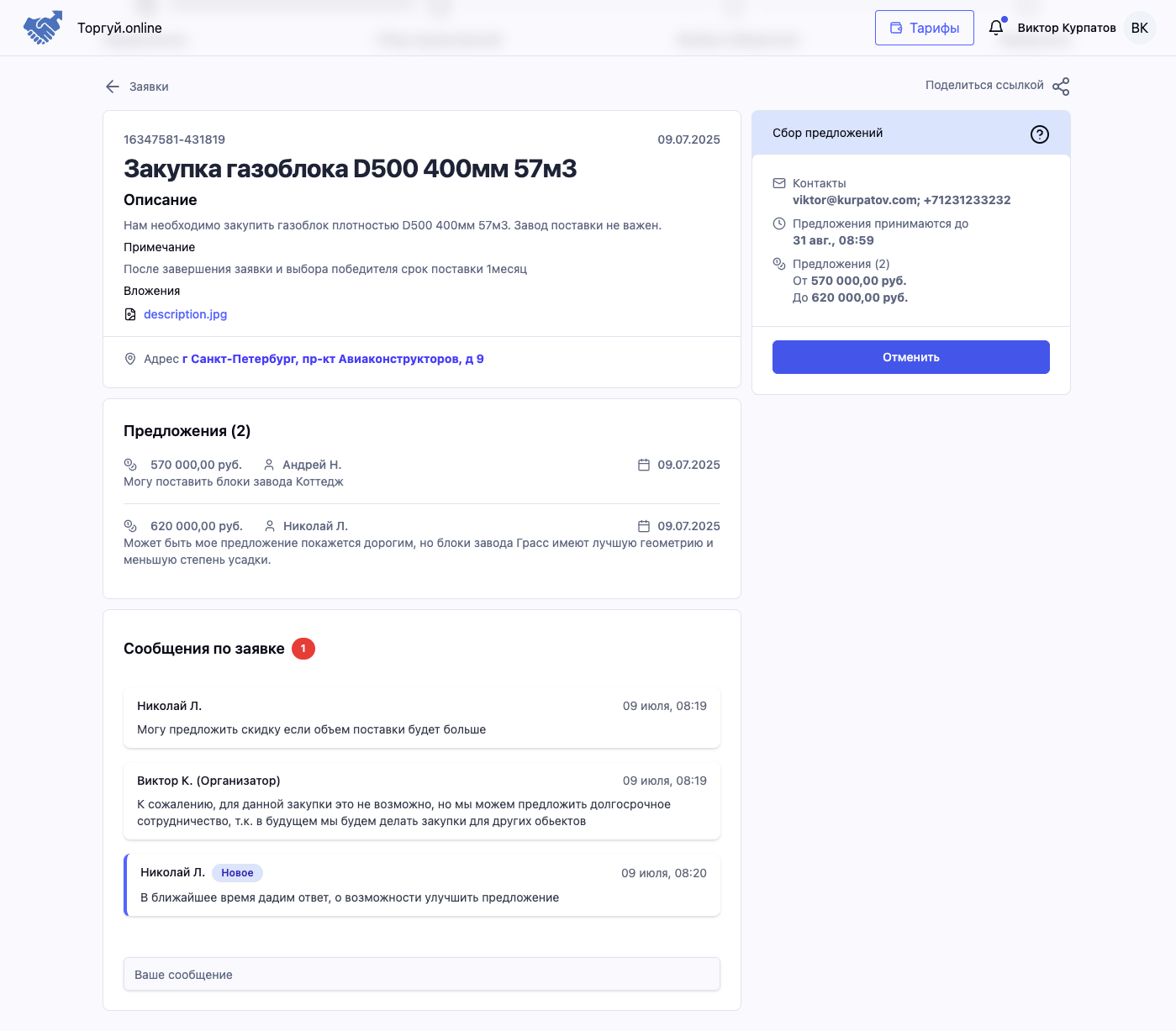Select Николай Л. offer for 620 000 руб.
This screenshot has width=1176, height=1031.
point(421,542)
